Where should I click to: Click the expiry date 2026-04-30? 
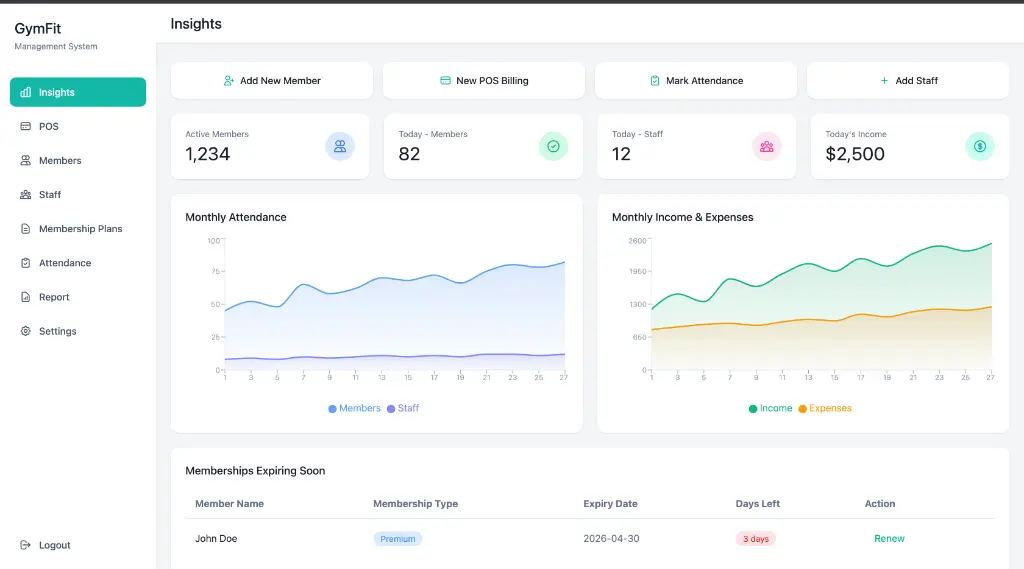pos(611,538)
